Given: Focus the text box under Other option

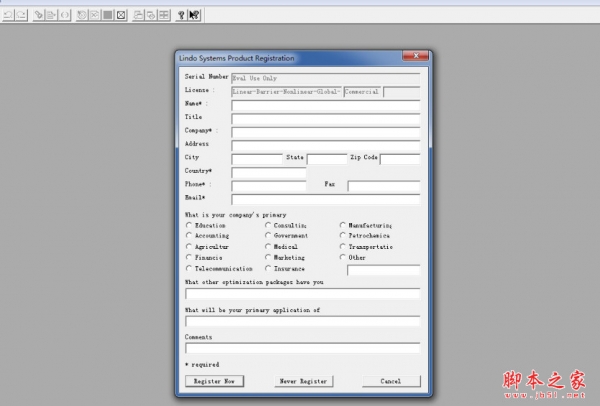Looking at the screenshot, I should coord(384,270).
